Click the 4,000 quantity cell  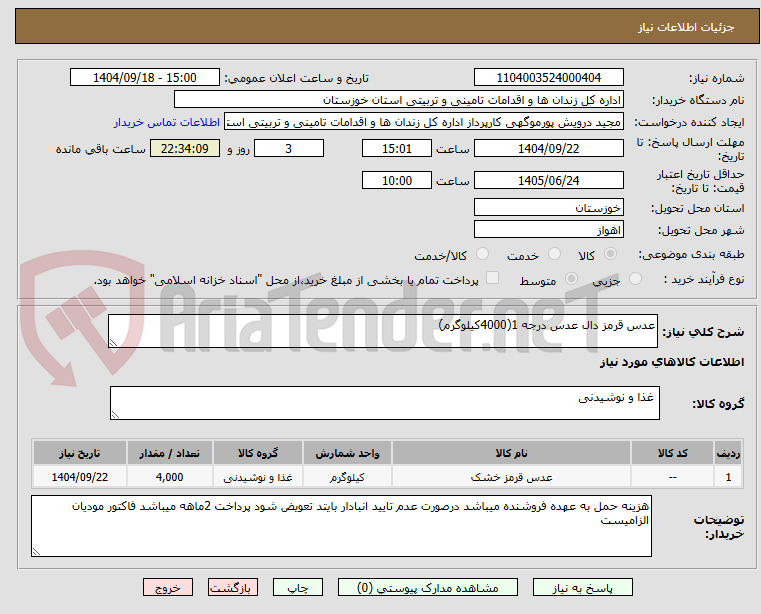(x=170, y=477)
